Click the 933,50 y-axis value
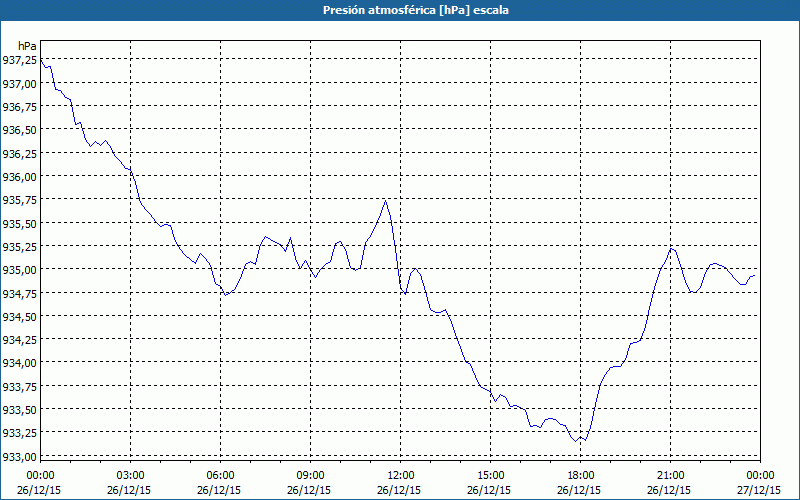 click(19, 409)
